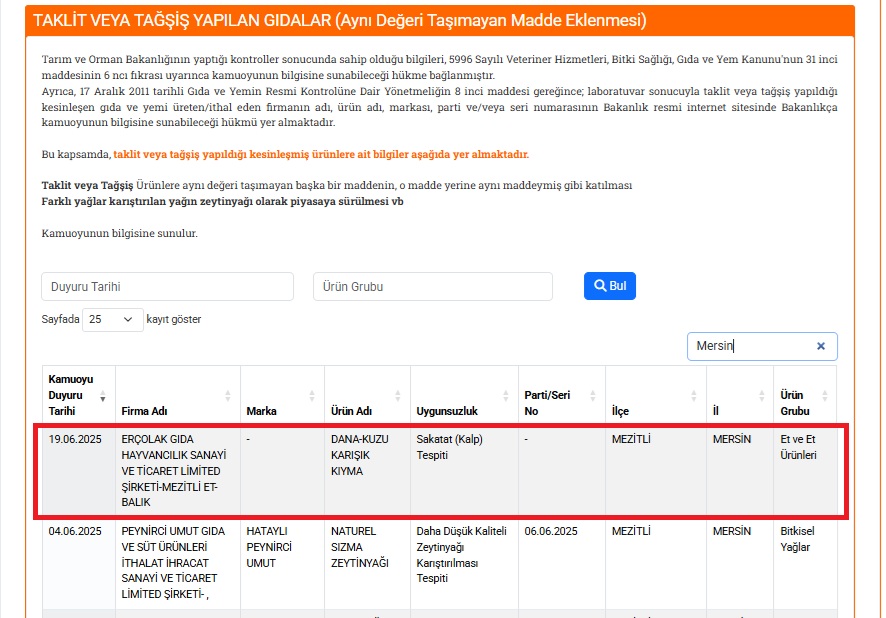Viewport: 886px width, 618px height.
Task: Click MEZİTLİ cell in ERÇOLAK row
Action: point(655,470)
